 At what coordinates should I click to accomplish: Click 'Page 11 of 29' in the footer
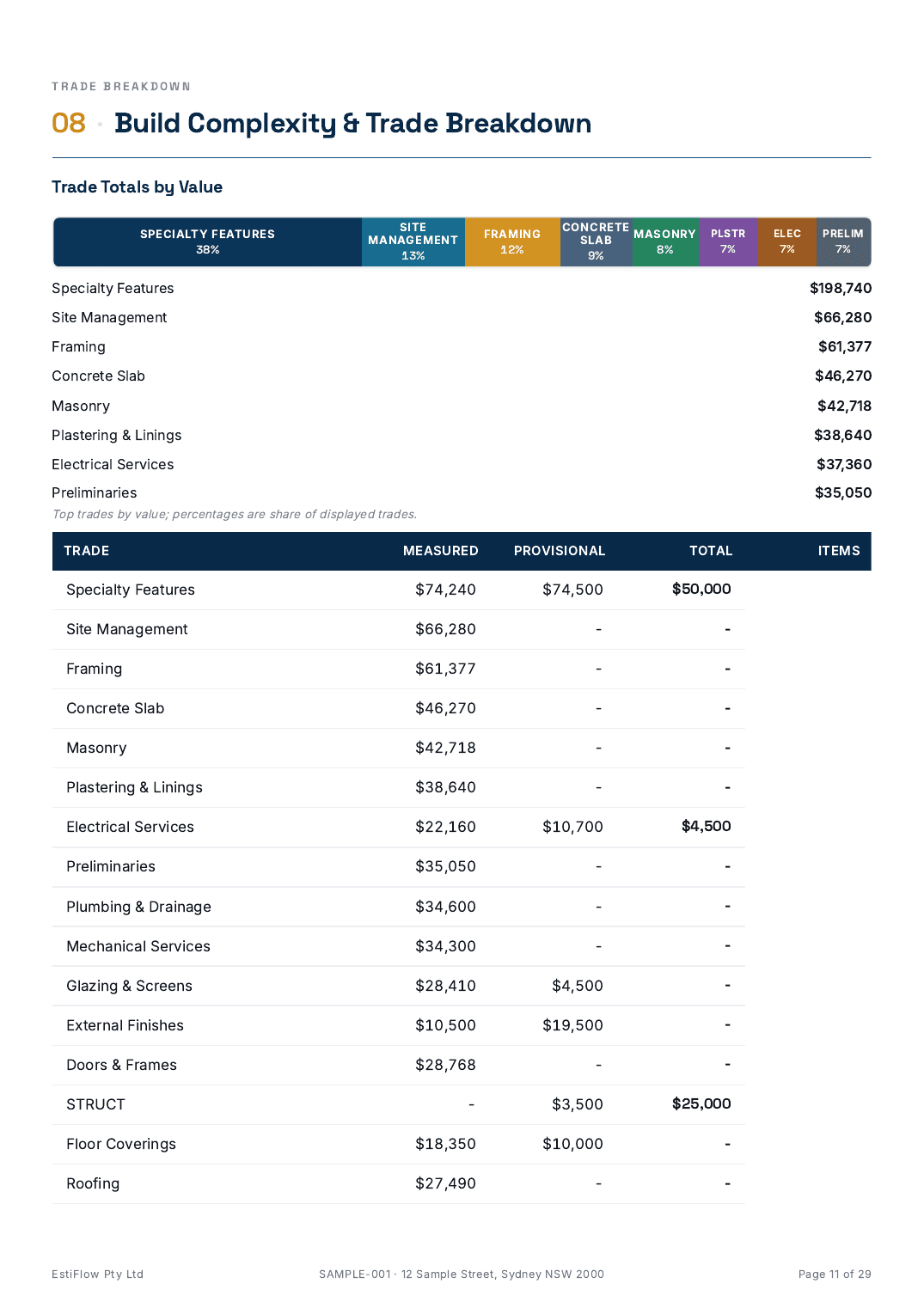point(835,1274)
